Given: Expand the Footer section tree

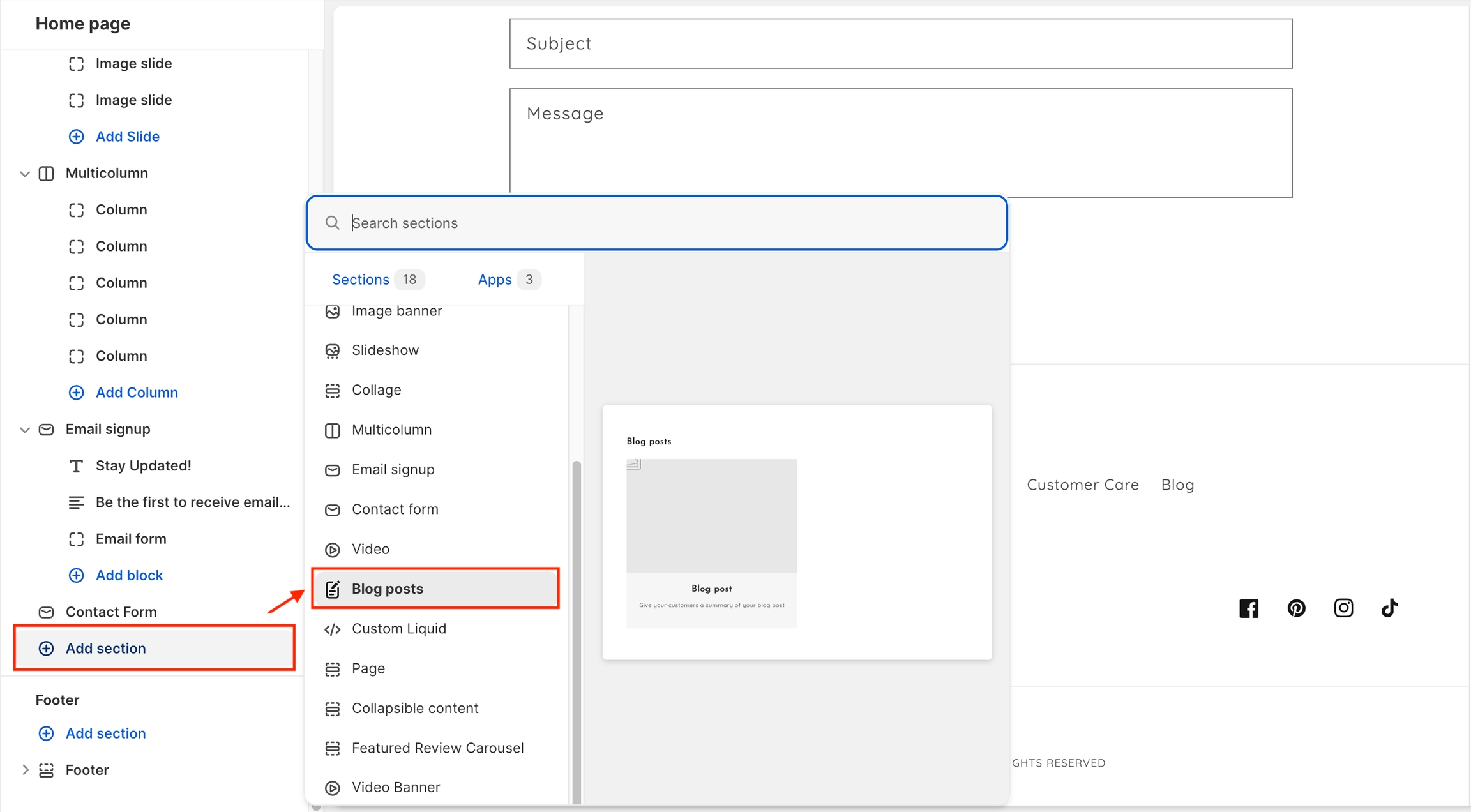Looking at the screenshot, I should [x=25, y=770].
